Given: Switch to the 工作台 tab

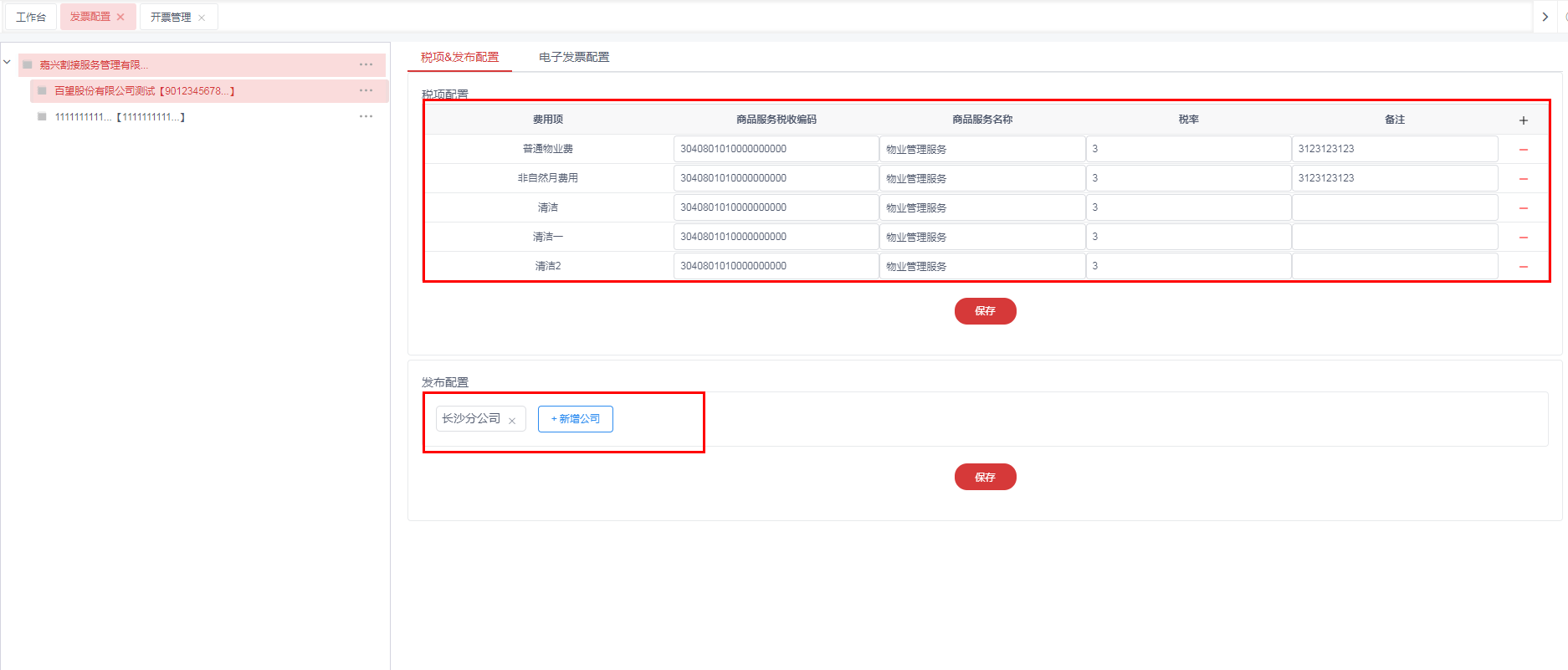Looking at the screenshot, I should pyautogui.click(x=31, y=17).
